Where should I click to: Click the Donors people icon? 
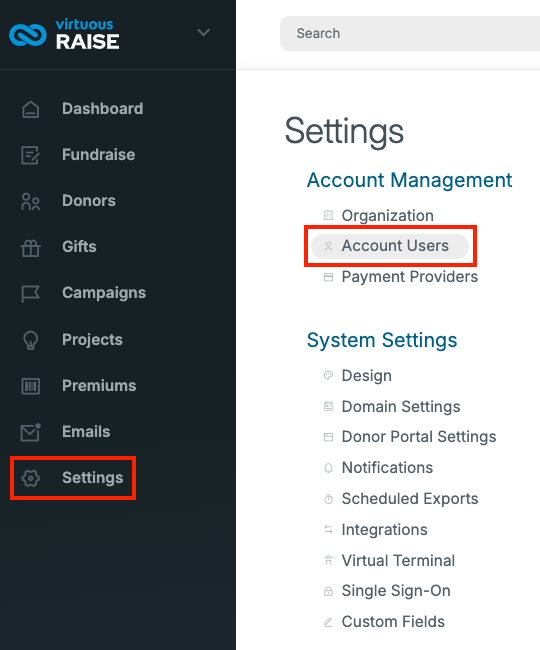(x=30, y=201)
